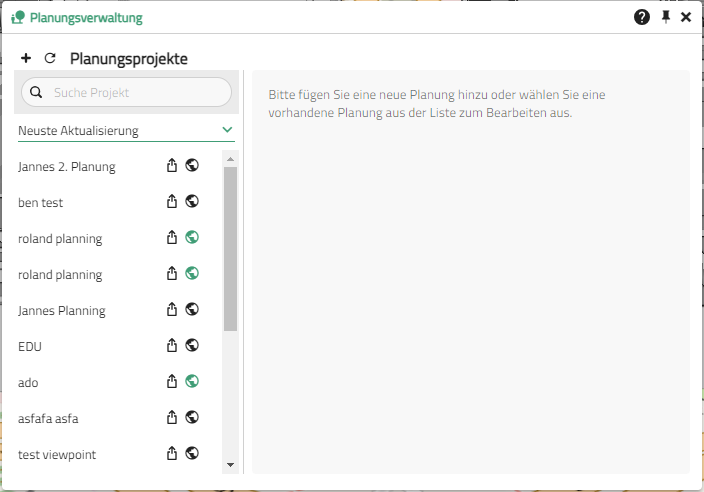This screenshot has width=704, height=492.
Task: Refresh the Planungsprojekte list
Action: point(50,59)
